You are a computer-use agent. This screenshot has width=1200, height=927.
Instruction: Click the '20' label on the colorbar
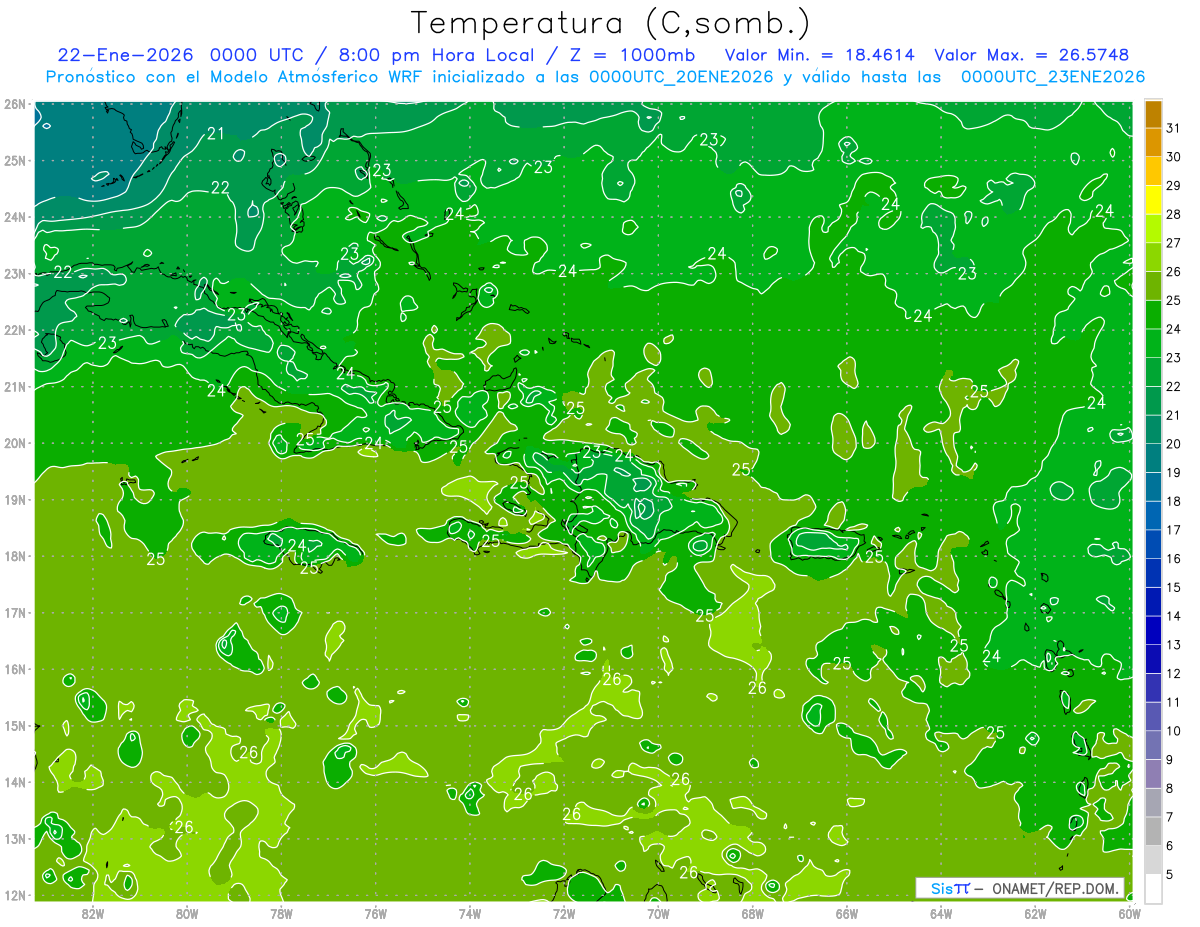coord(1173,443)
